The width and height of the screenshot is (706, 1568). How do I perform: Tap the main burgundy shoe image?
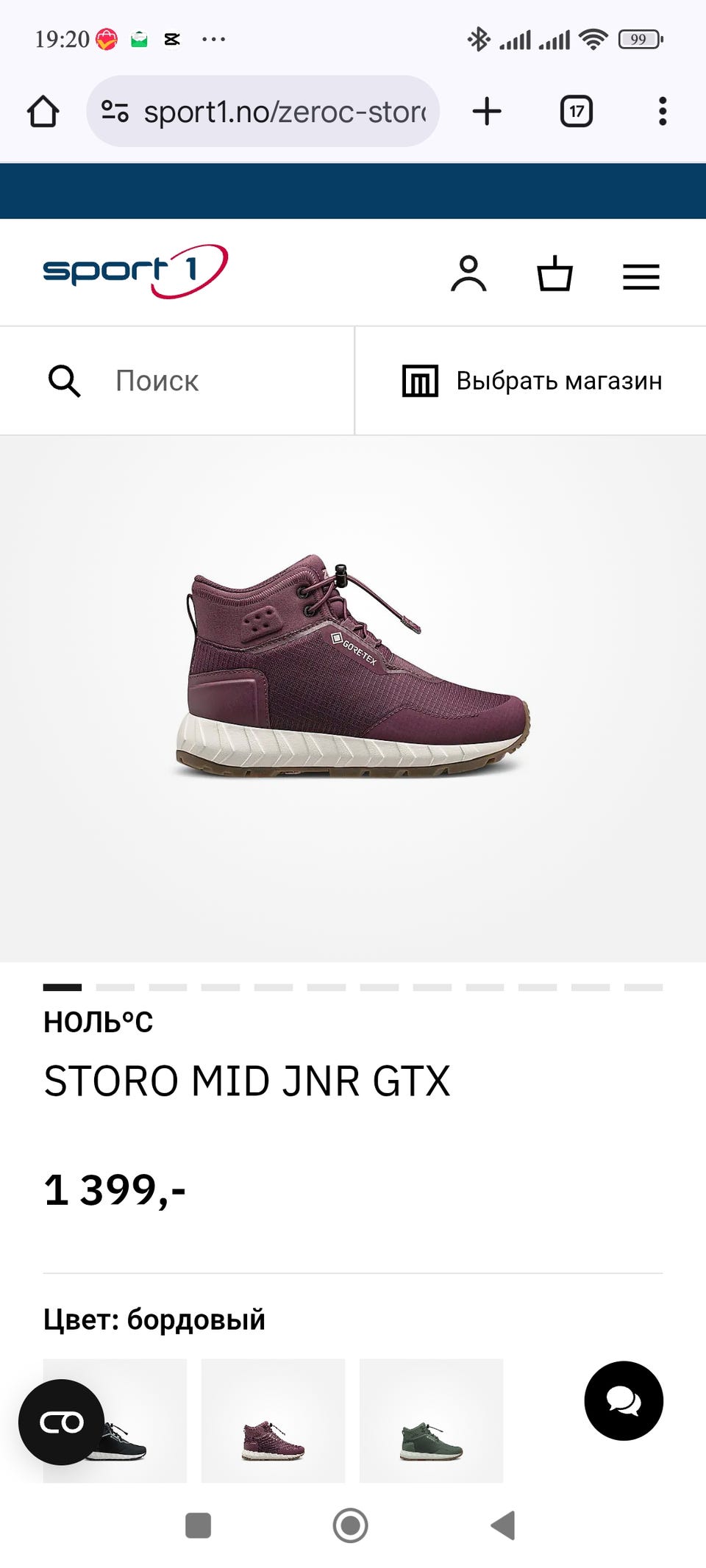pyautogui.click(x=352, y=667)
